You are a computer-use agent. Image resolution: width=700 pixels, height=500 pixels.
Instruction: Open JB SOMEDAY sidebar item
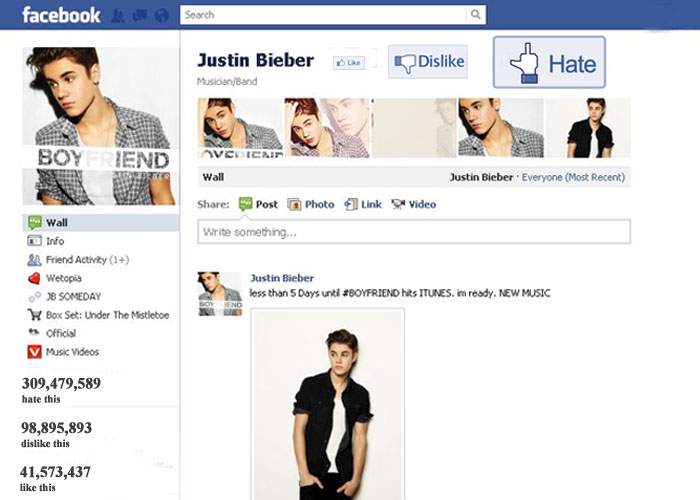[101, 296]
